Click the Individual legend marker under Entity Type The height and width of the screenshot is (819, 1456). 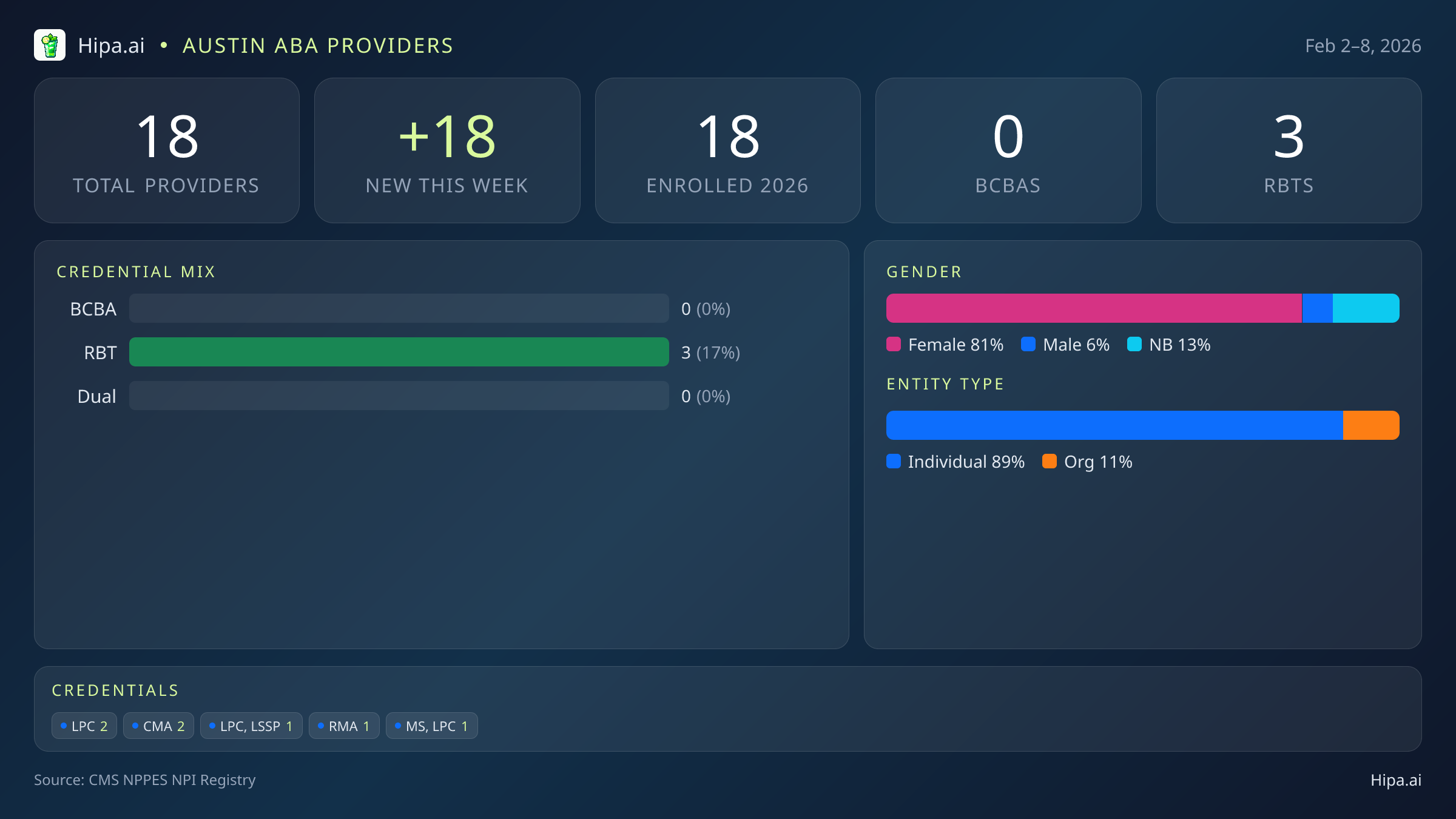[x=894, y=462]
